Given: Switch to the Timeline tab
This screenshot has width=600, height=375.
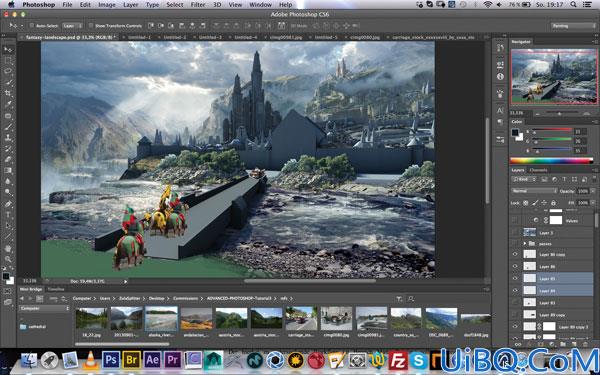Looking at the screenshot, I should coord(55,289).
